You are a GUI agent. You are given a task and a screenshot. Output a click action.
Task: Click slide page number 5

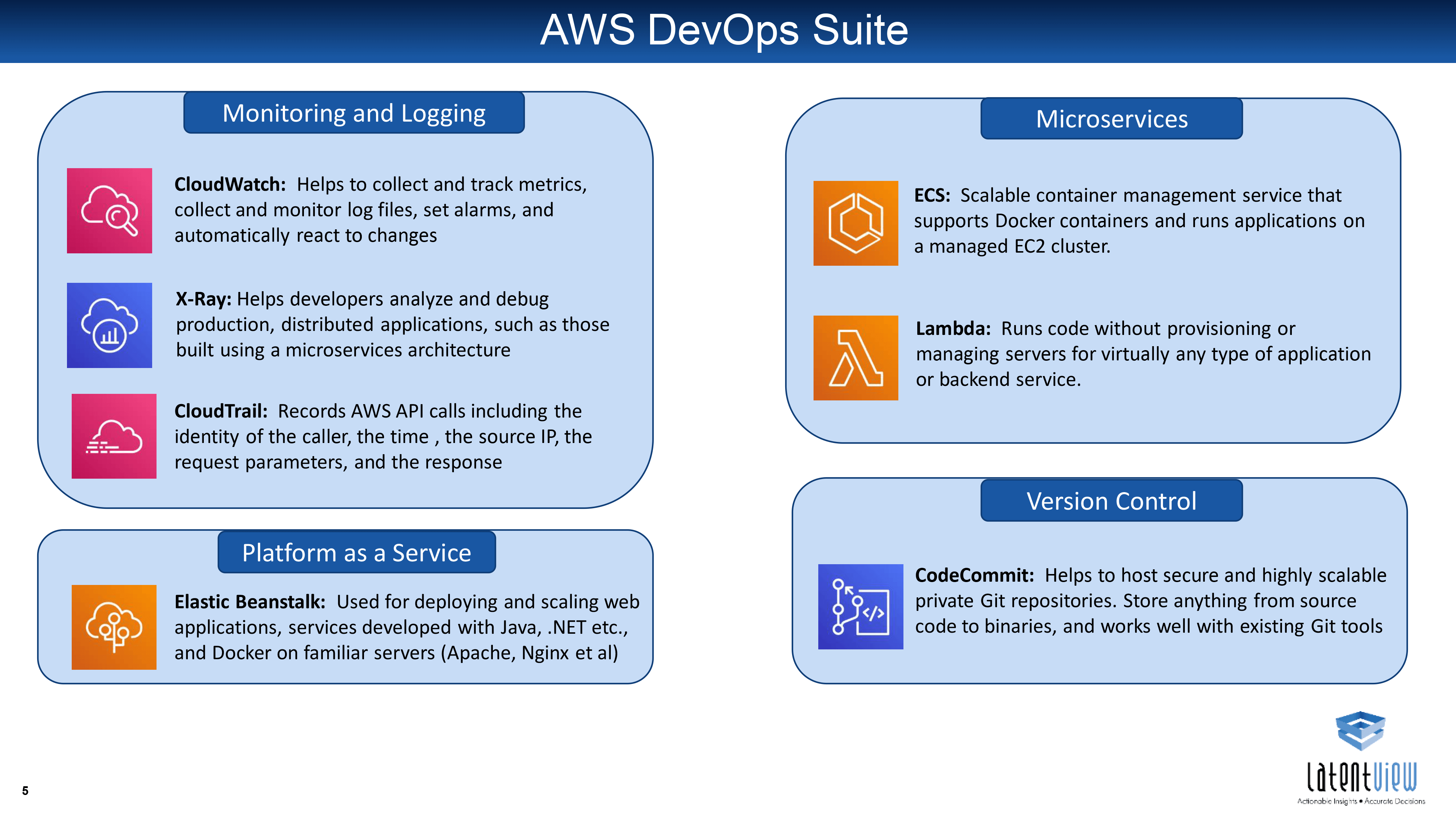[25, 791]
